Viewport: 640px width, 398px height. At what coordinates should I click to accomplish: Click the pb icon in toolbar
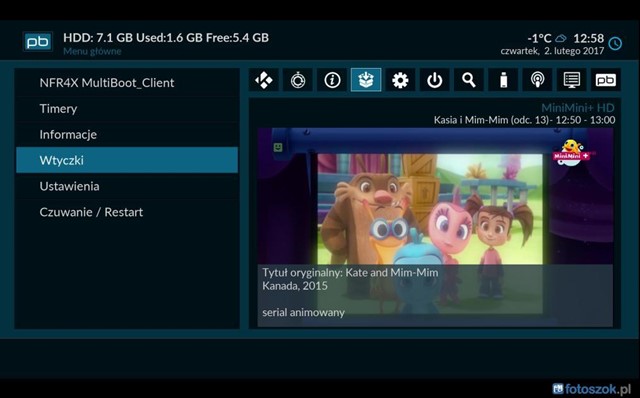pyautogui.click(x=606, y=80)
